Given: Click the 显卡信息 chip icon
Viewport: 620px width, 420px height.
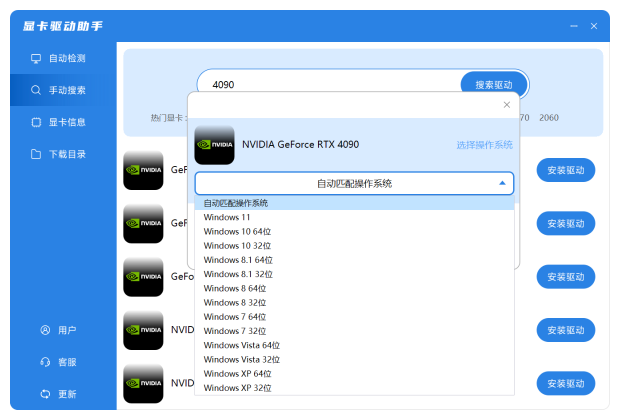Looking at the screenshot, I should (x=36, y=122).
